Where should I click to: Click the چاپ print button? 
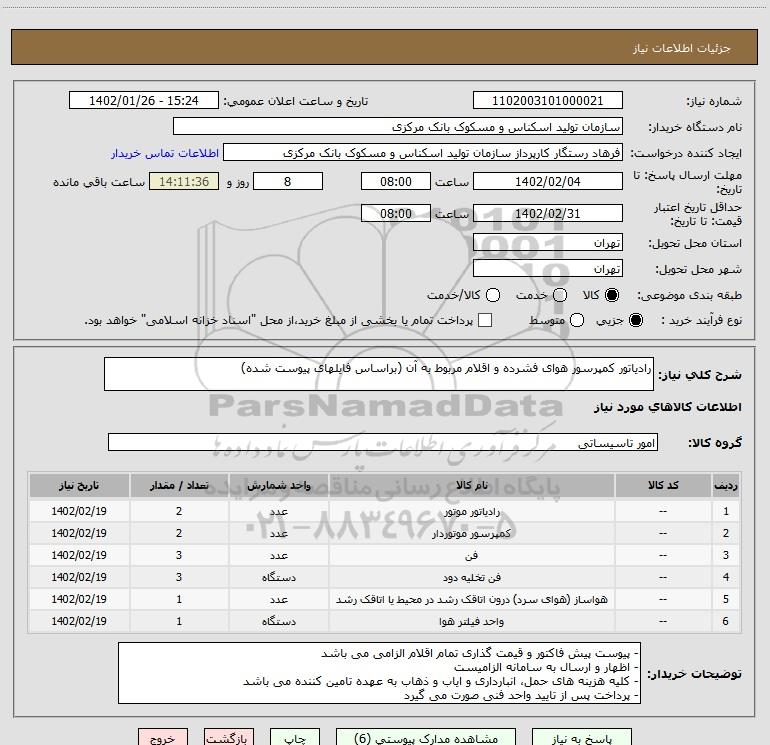[x=295, y=738]
